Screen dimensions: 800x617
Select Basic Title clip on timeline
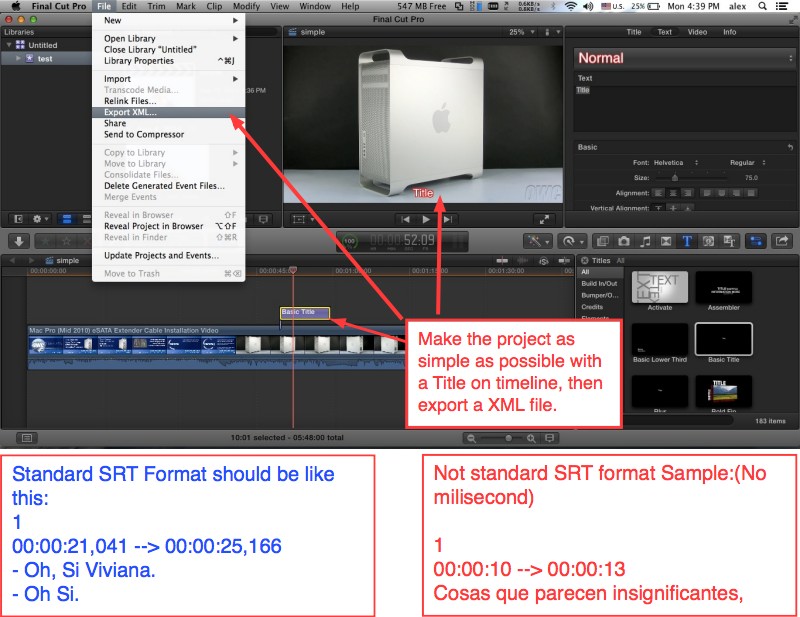[x=305, y=313]
